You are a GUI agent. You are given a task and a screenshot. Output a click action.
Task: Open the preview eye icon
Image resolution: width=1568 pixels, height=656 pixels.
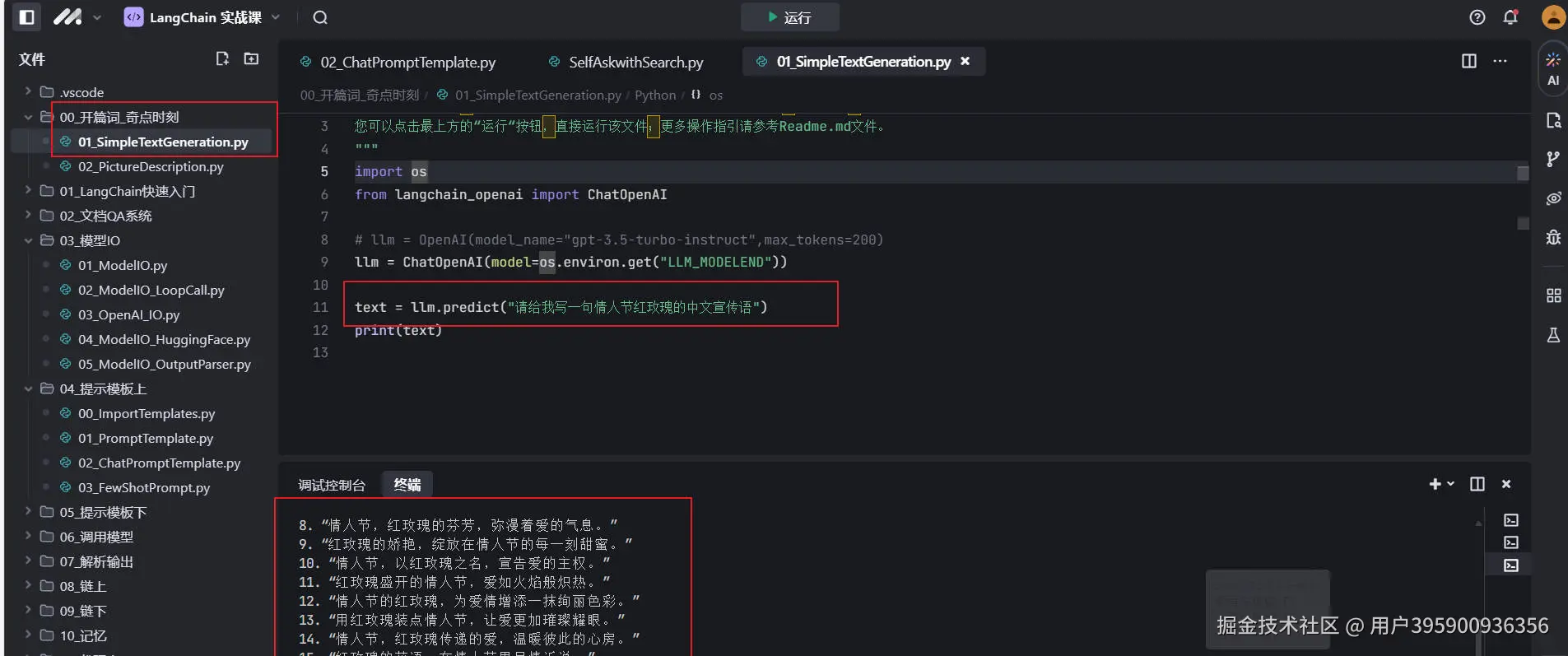coord(1553,198)
